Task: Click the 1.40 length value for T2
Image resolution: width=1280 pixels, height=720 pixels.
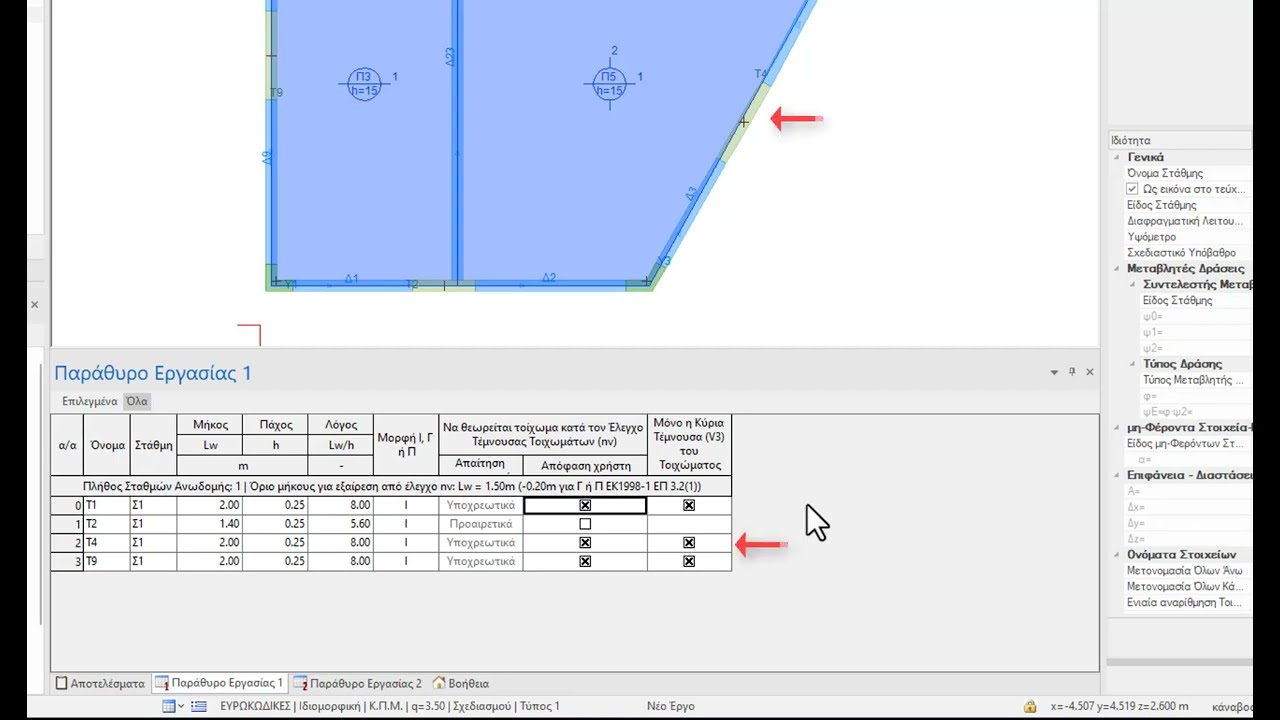Action: [209, 524]
